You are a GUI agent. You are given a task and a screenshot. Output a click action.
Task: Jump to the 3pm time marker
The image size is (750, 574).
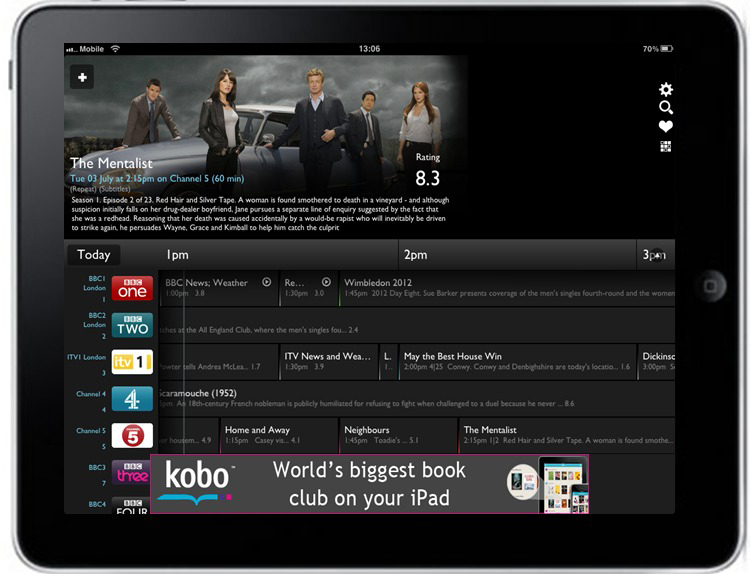tap(654, 255)
